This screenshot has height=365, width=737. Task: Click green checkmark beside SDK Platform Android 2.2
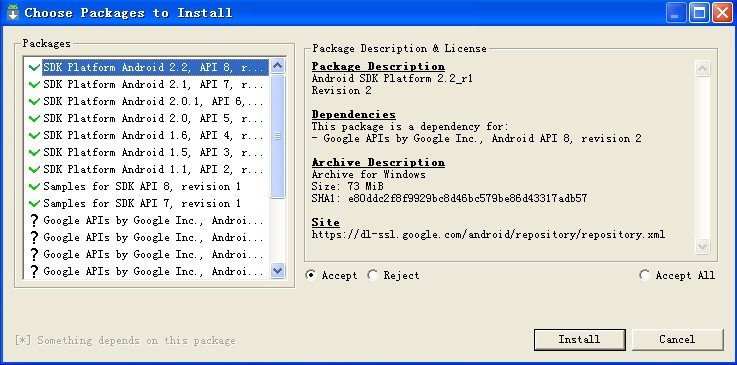click(34, 67)
